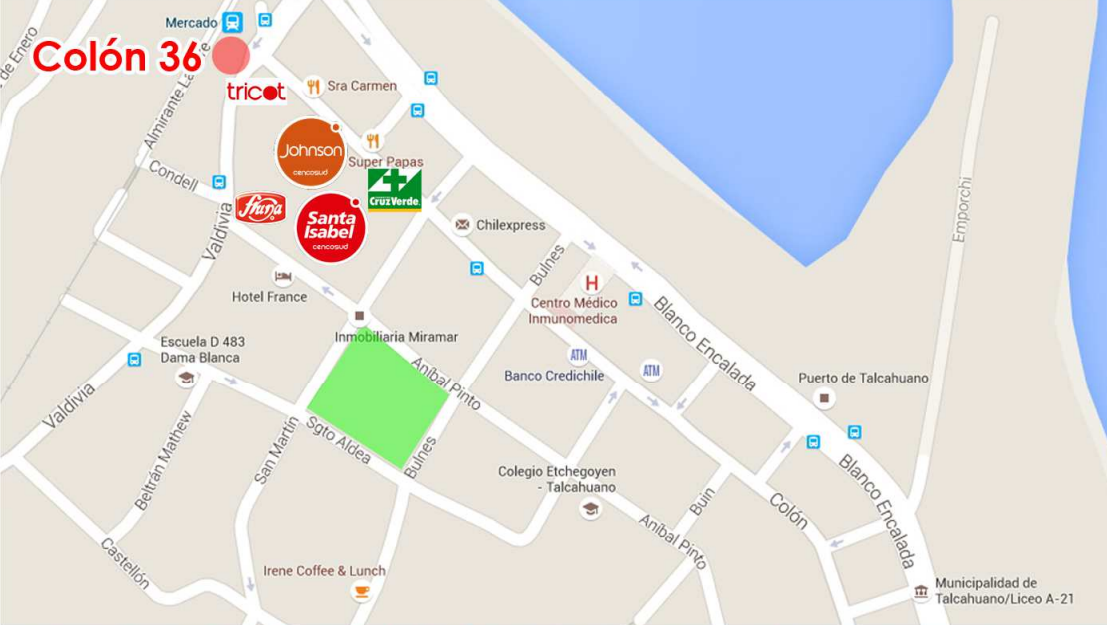
Task: Click the Municipalidad de Talcahuano building icon
Action: (921, 591)
